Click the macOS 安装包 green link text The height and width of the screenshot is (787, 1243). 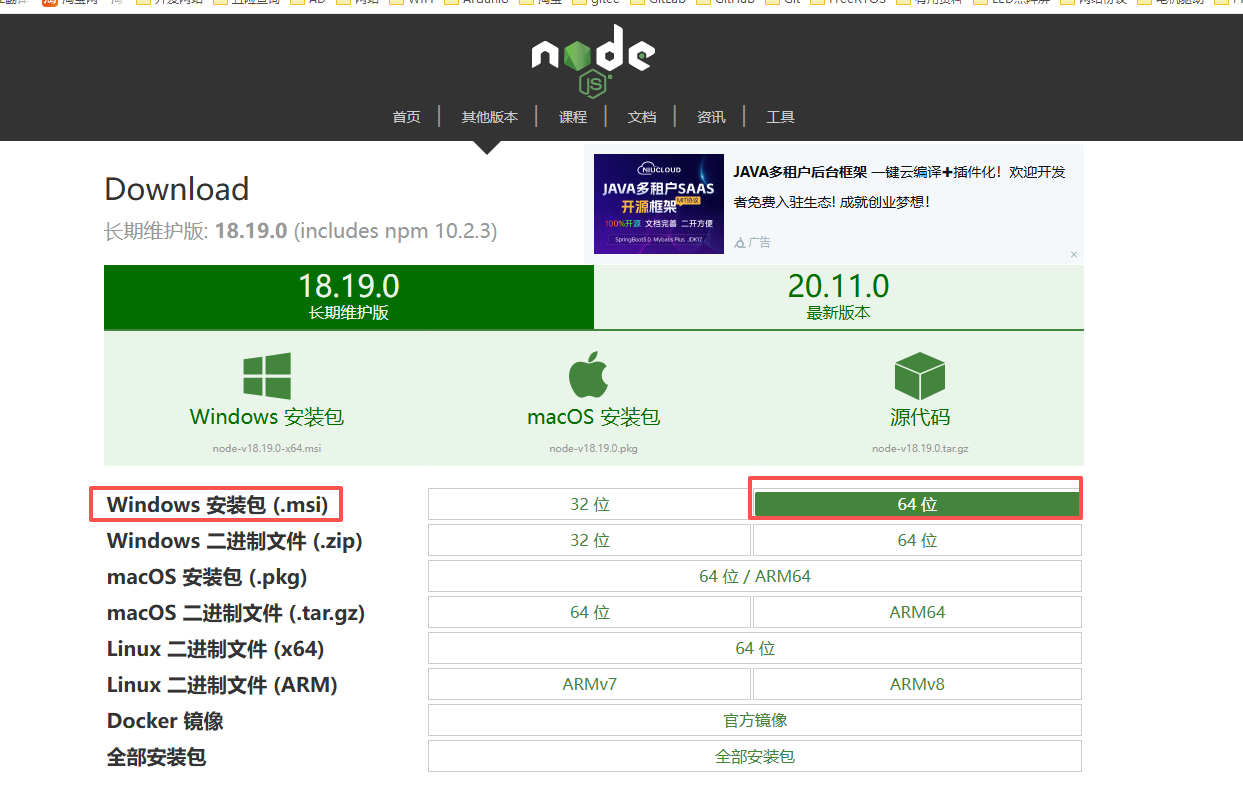(x=594, y=417)
